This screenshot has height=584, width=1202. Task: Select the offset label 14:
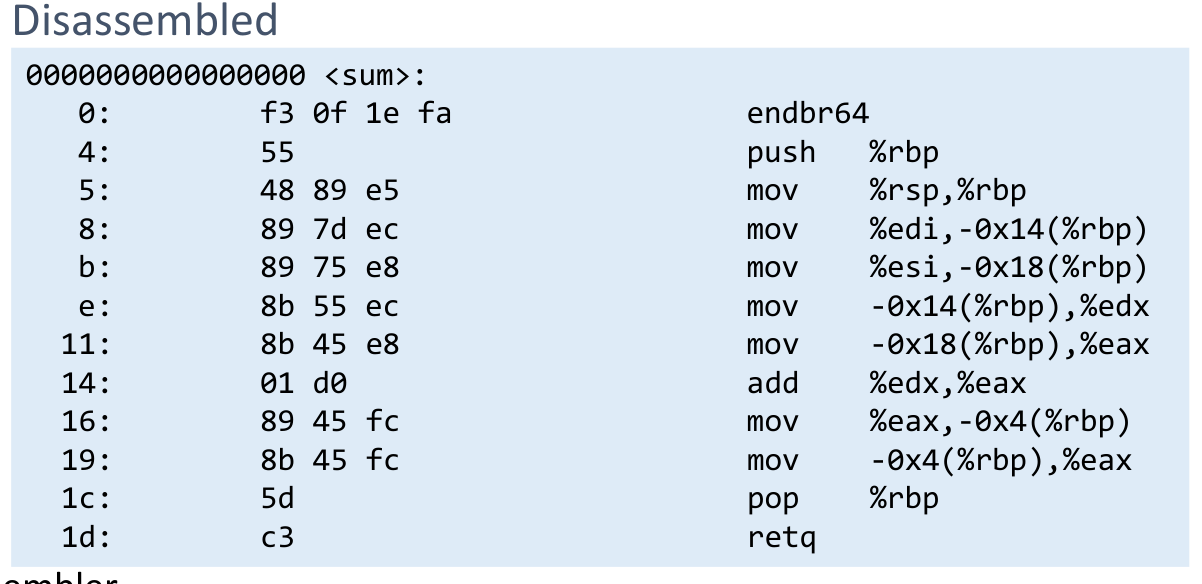click(x=84, y=384)
